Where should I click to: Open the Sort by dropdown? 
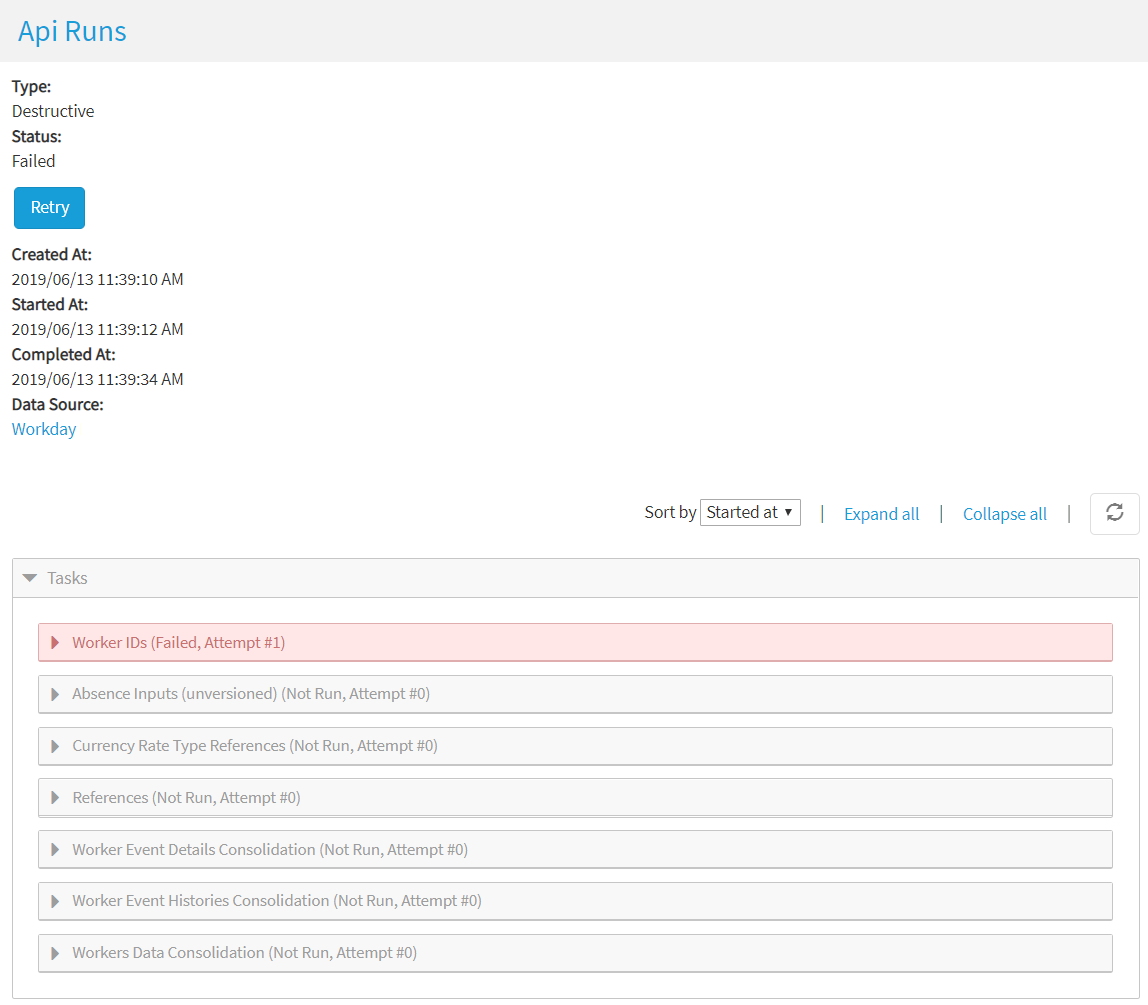[x=750, y=513]
